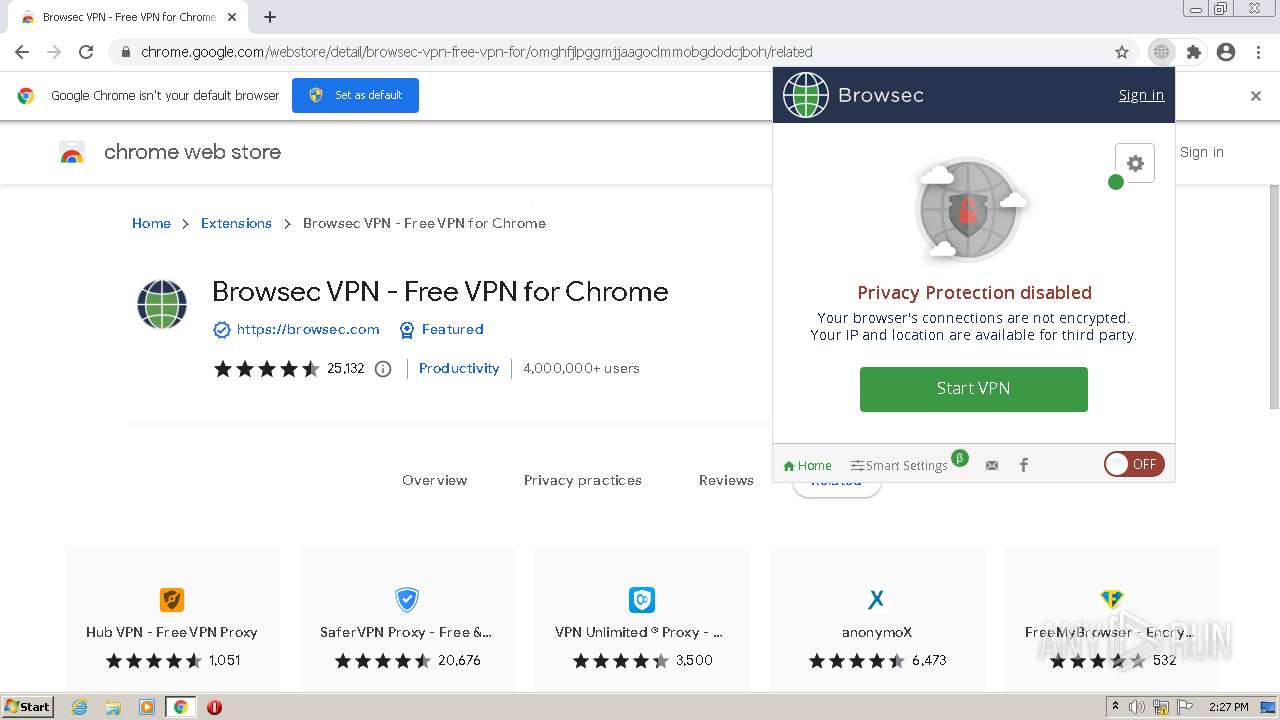Screen dimensions: 1280x720
Task: Click the Chrome extensions puzzle icon
Action: click(x=1193, y=52)
